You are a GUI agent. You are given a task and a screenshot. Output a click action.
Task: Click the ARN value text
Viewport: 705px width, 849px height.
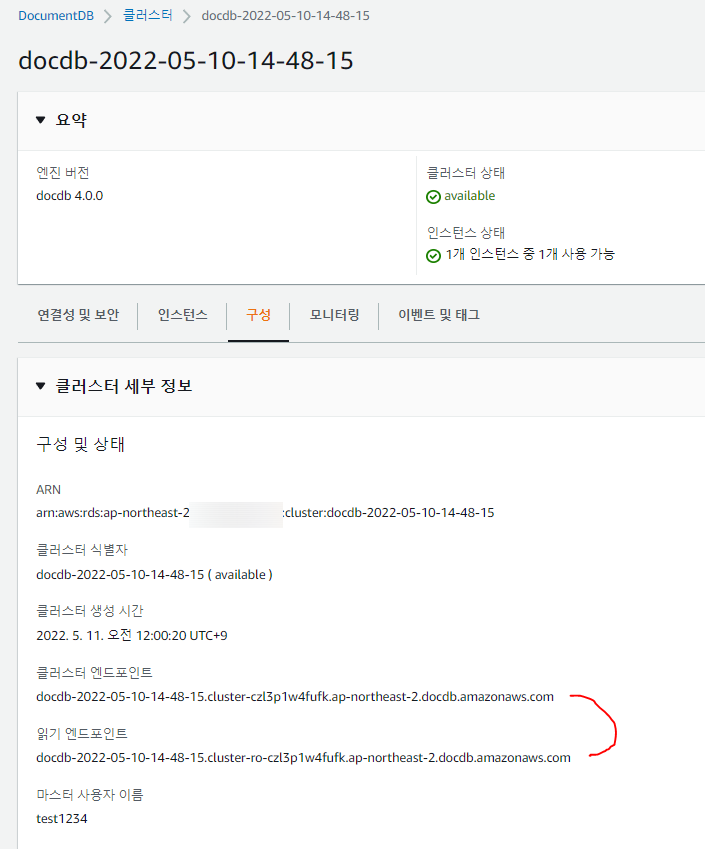pos(265,513)
